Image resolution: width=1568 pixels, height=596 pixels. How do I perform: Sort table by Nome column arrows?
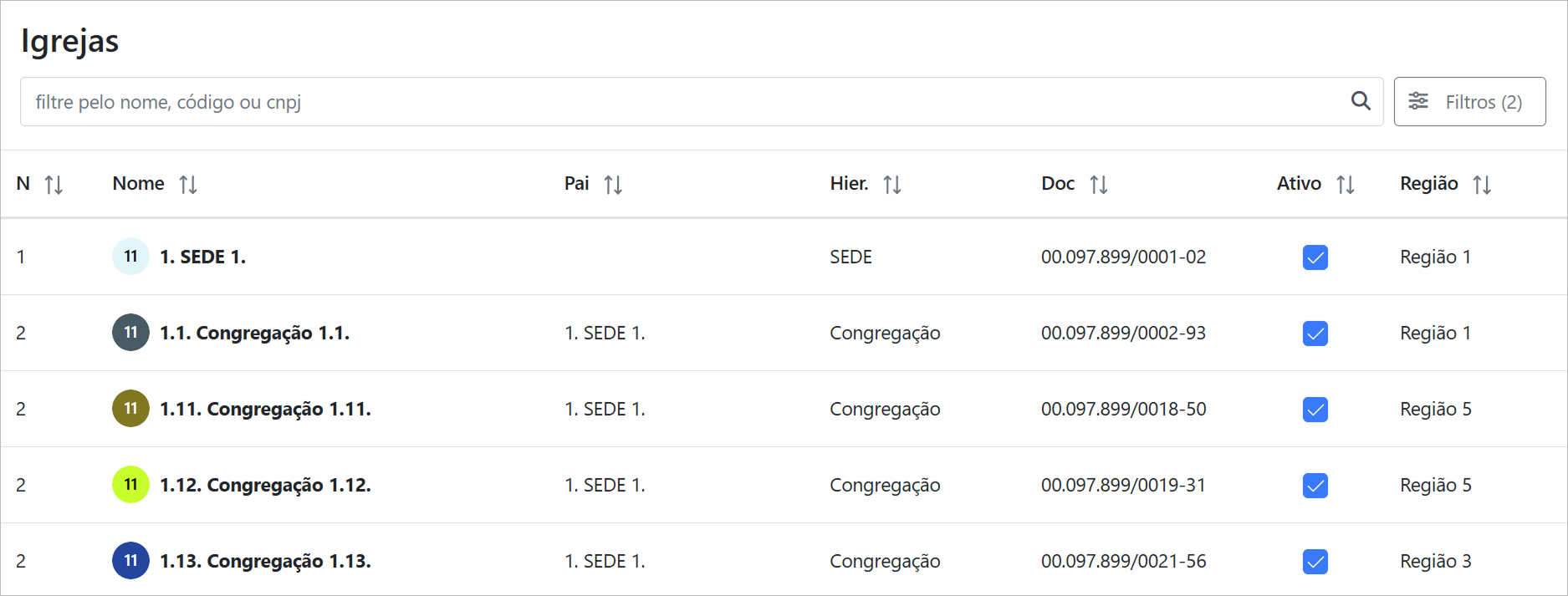coord(188,185)
